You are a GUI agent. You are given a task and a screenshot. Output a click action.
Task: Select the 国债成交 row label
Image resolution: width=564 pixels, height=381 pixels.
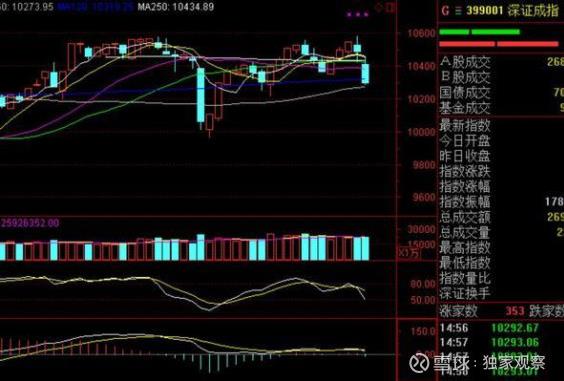pyautogui.click(x=465, y=93)
